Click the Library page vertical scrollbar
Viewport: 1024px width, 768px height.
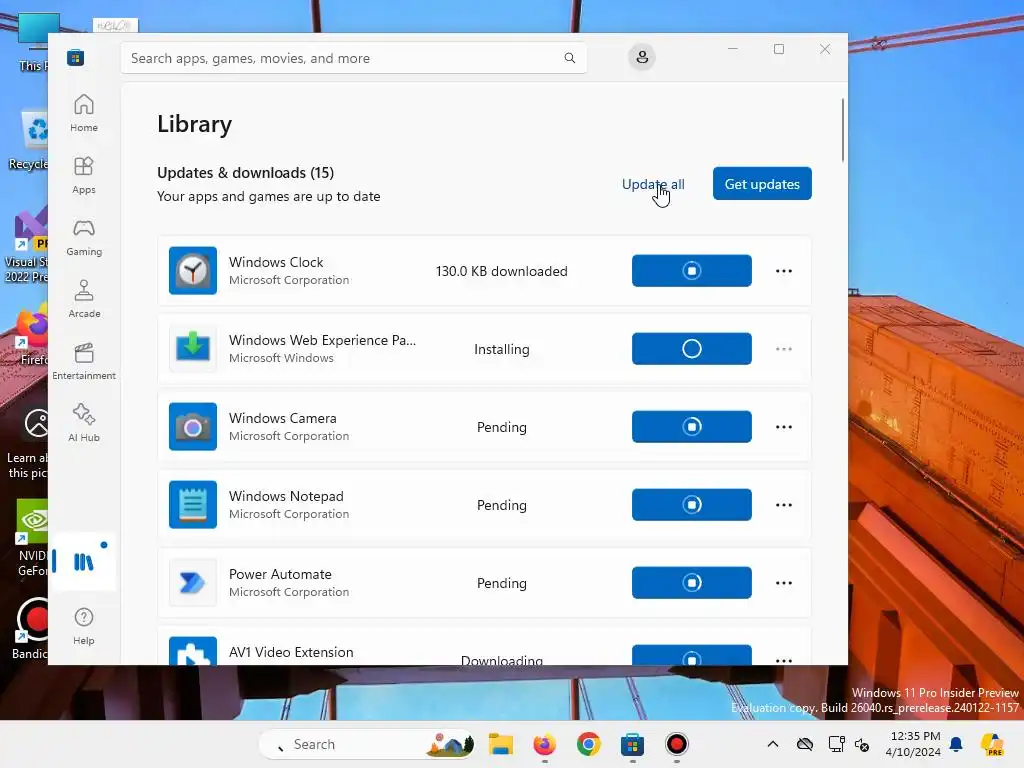[x=842, y=129]
